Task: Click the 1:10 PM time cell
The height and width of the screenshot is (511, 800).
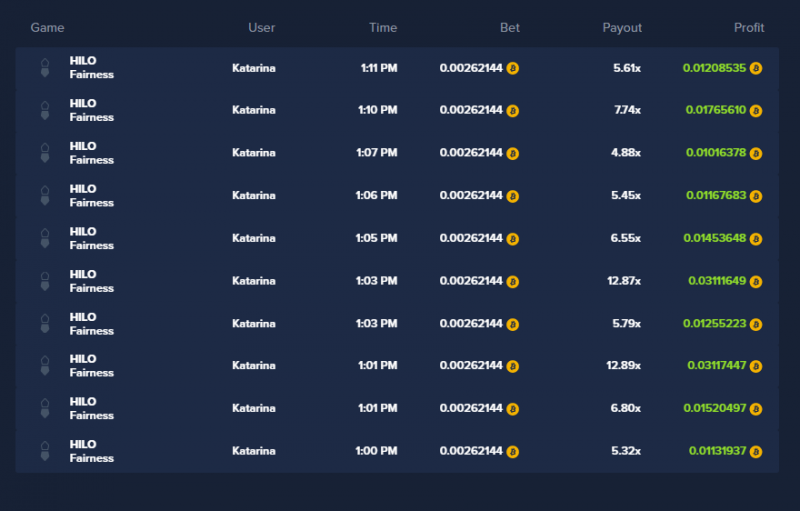Action: pos(378,110)
